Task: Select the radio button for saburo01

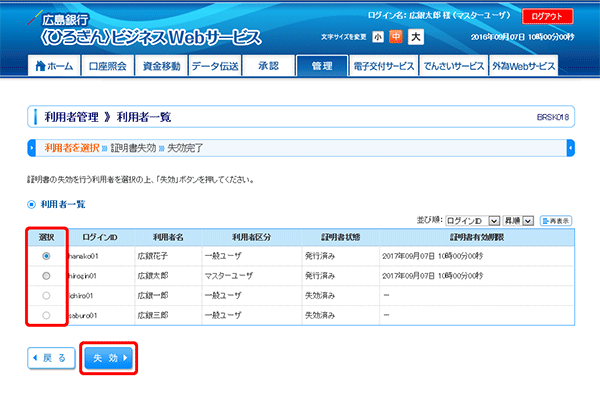Action: 46,316
